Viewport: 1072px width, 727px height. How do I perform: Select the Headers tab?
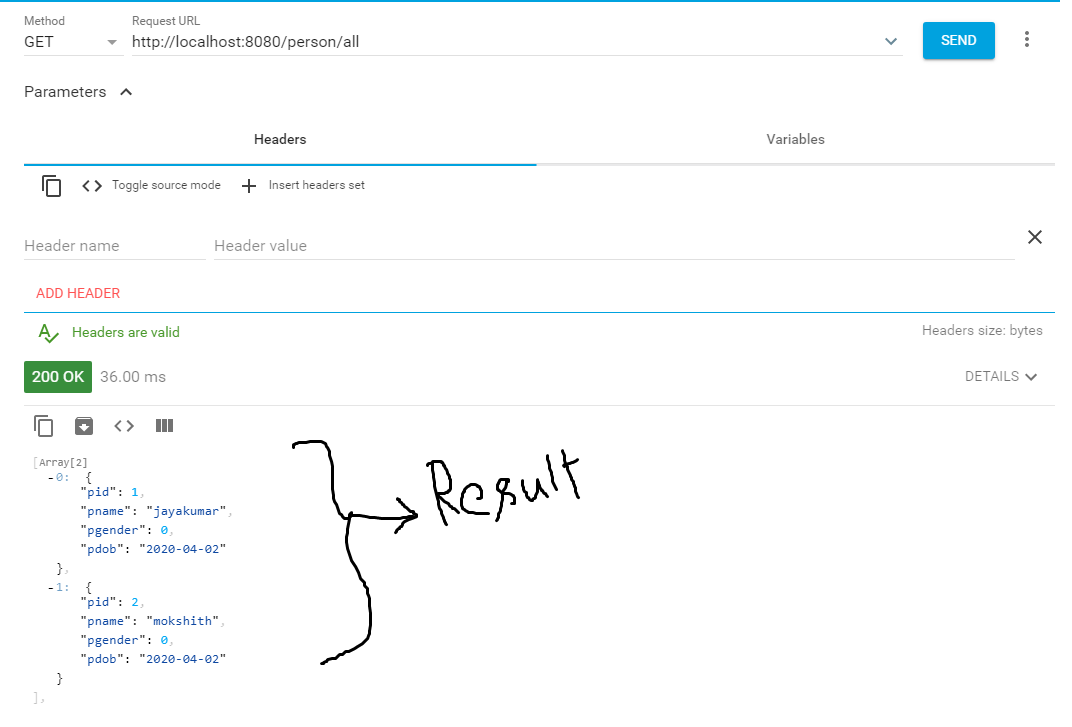pyautogui.click(x=280, y=139)
